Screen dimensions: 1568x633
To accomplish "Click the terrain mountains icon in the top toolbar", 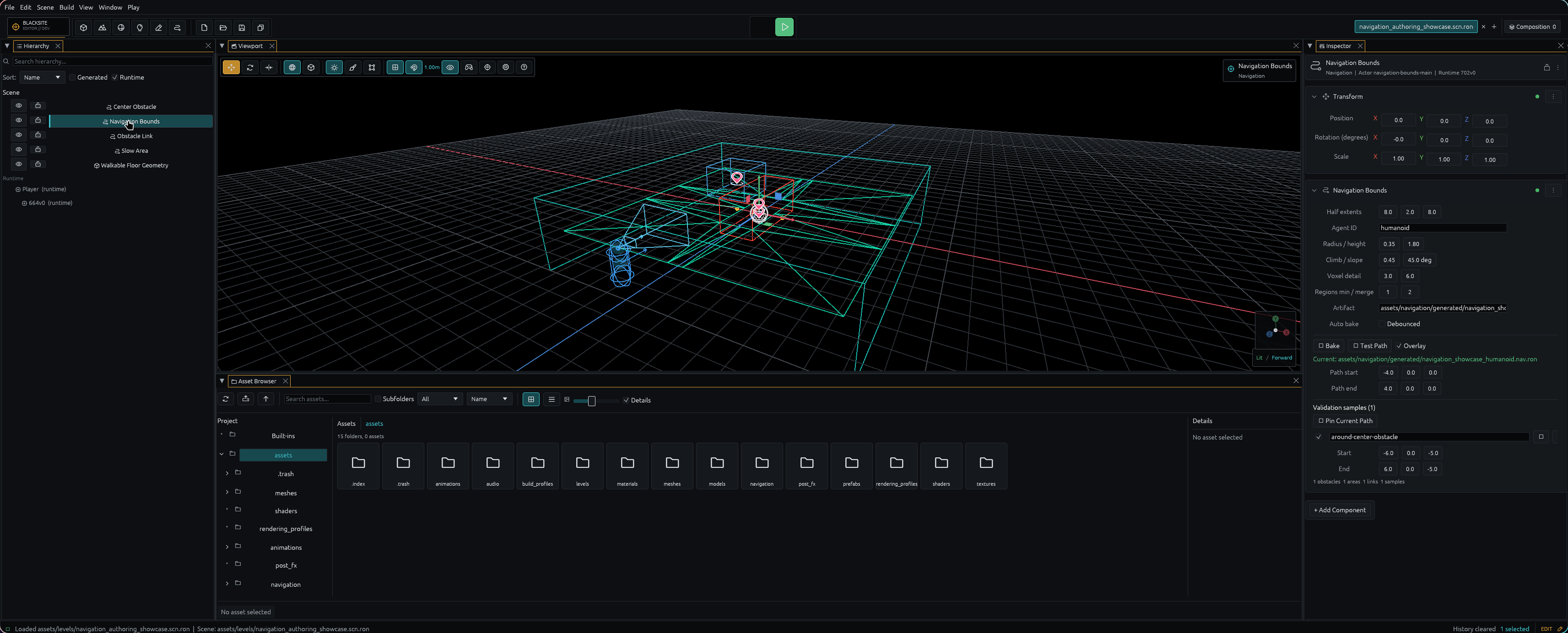I will (x=102, y=27).
